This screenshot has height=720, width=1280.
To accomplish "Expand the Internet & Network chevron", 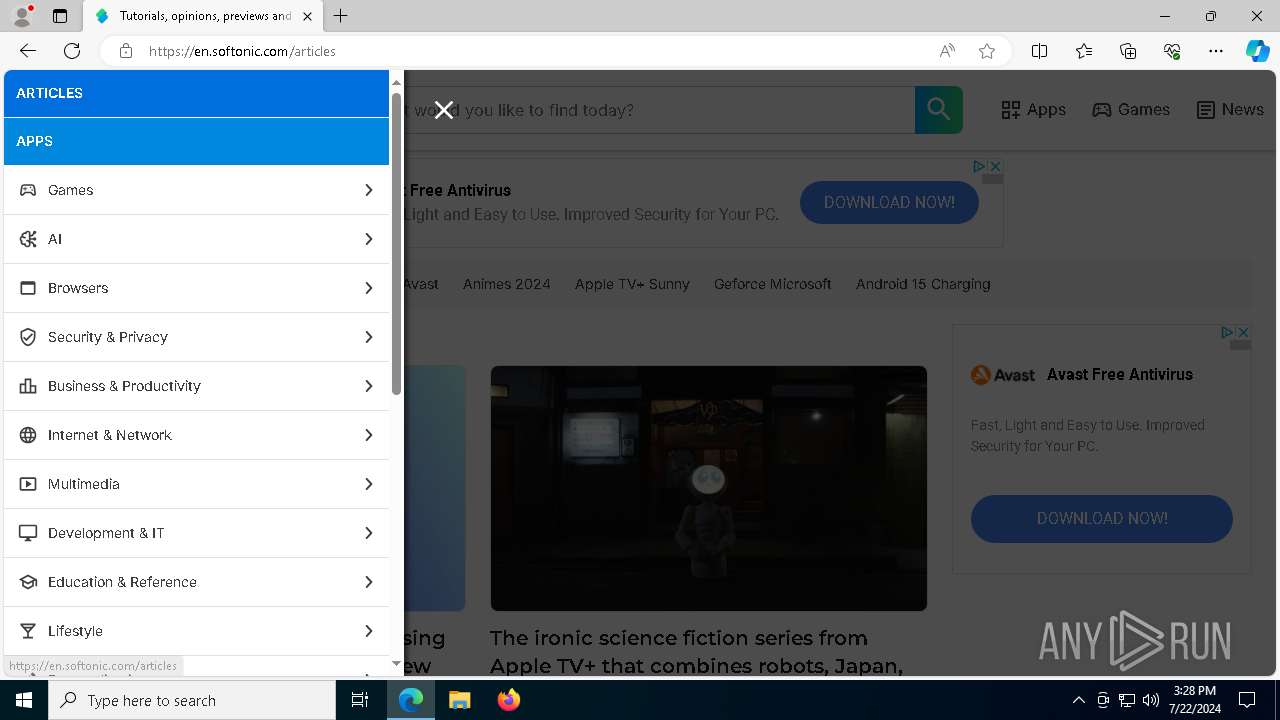I will 368,435.
